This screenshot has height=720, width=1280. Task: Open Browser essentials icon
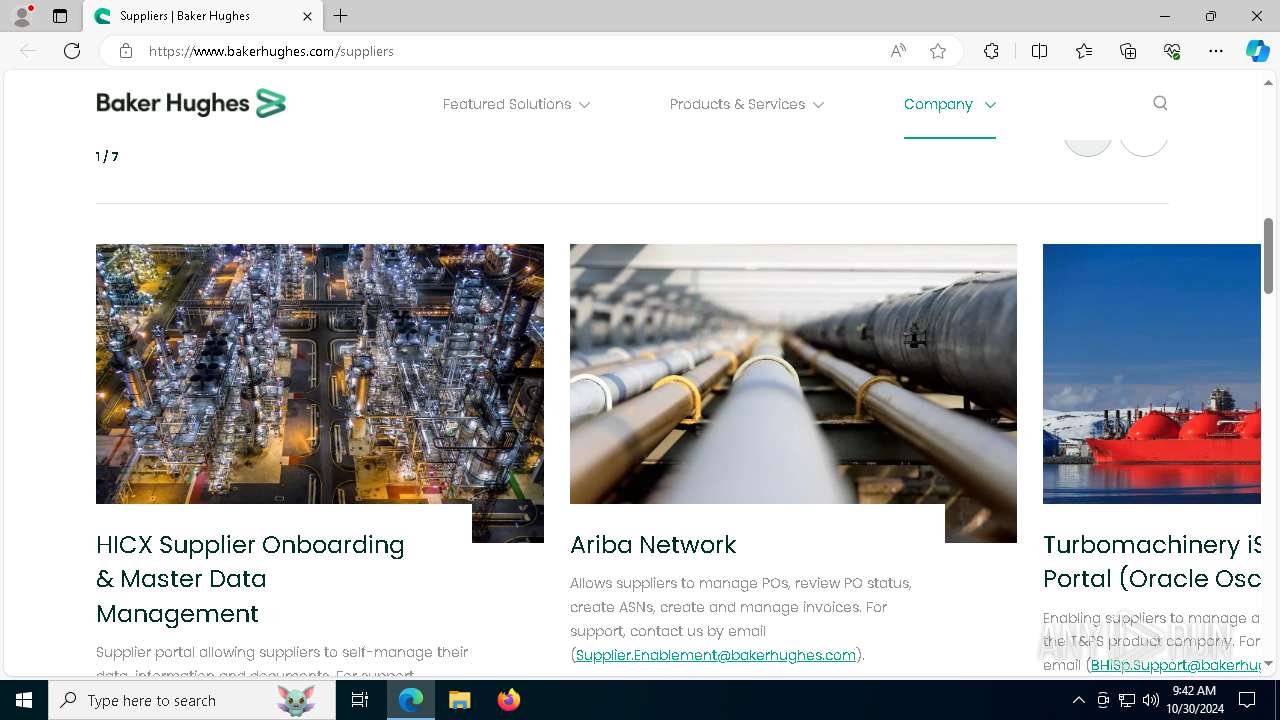[1172, 51]
